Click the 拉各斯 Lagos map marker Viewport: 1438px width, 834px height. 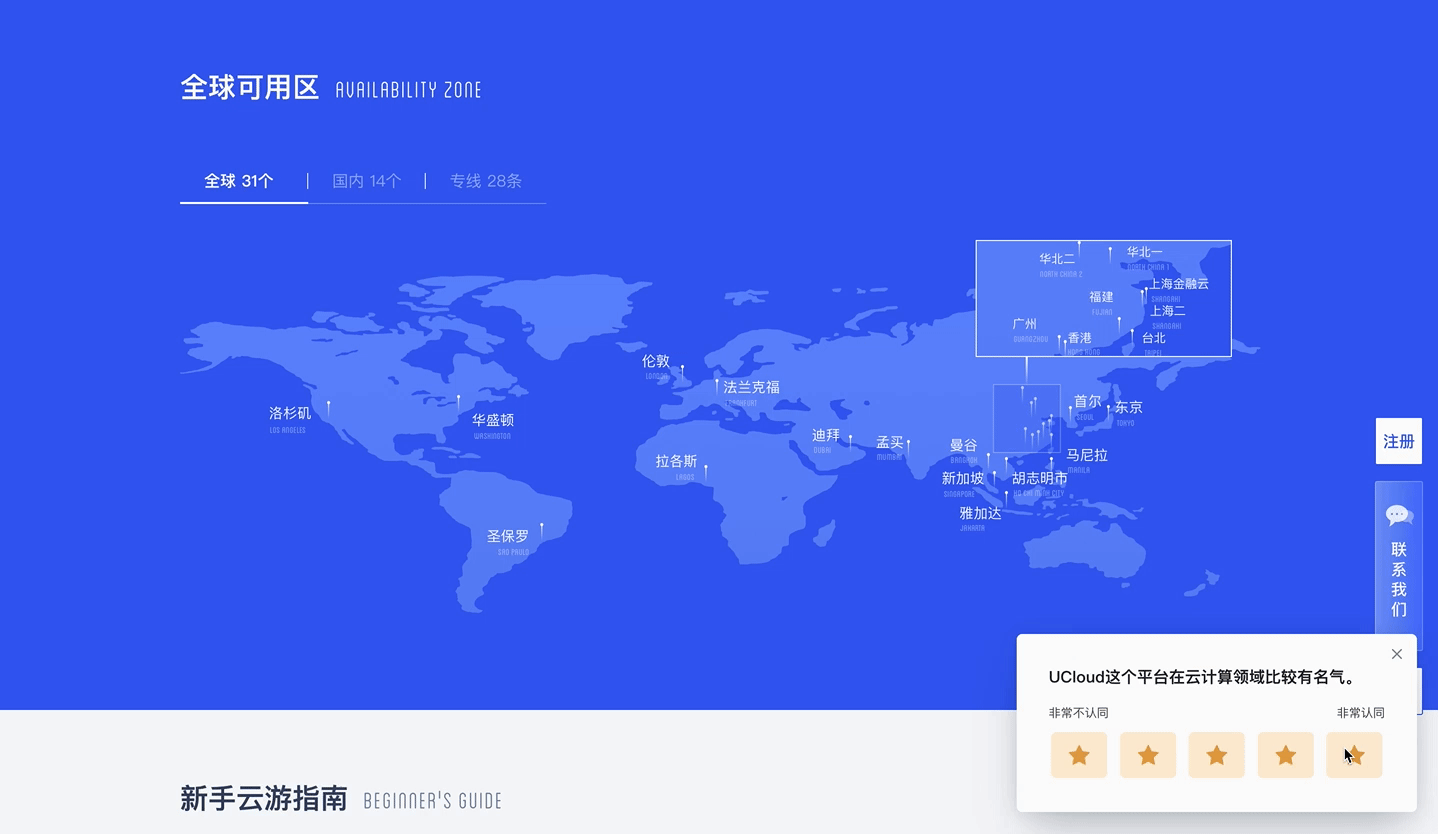coord(705,469)
